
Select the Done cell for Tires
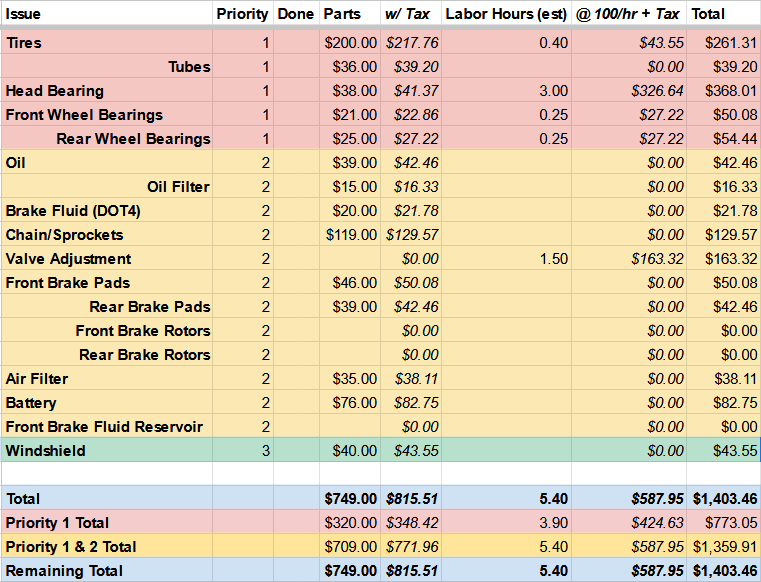(295, 43)
